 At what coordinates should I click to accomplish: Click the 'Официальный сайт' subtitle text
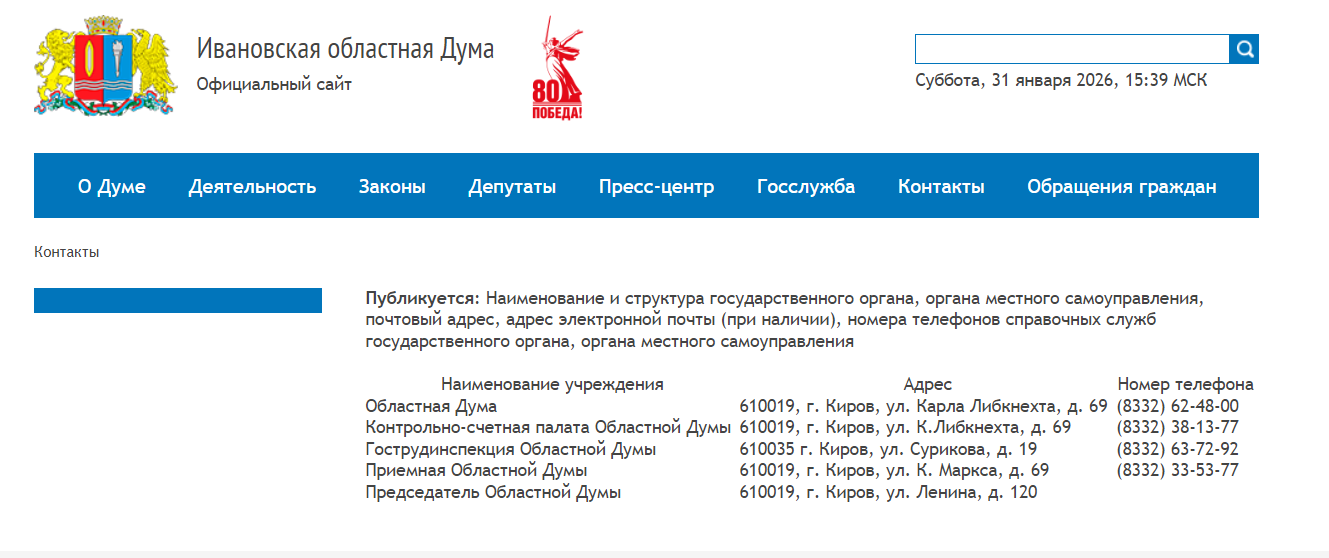click(x=274, y=85)
